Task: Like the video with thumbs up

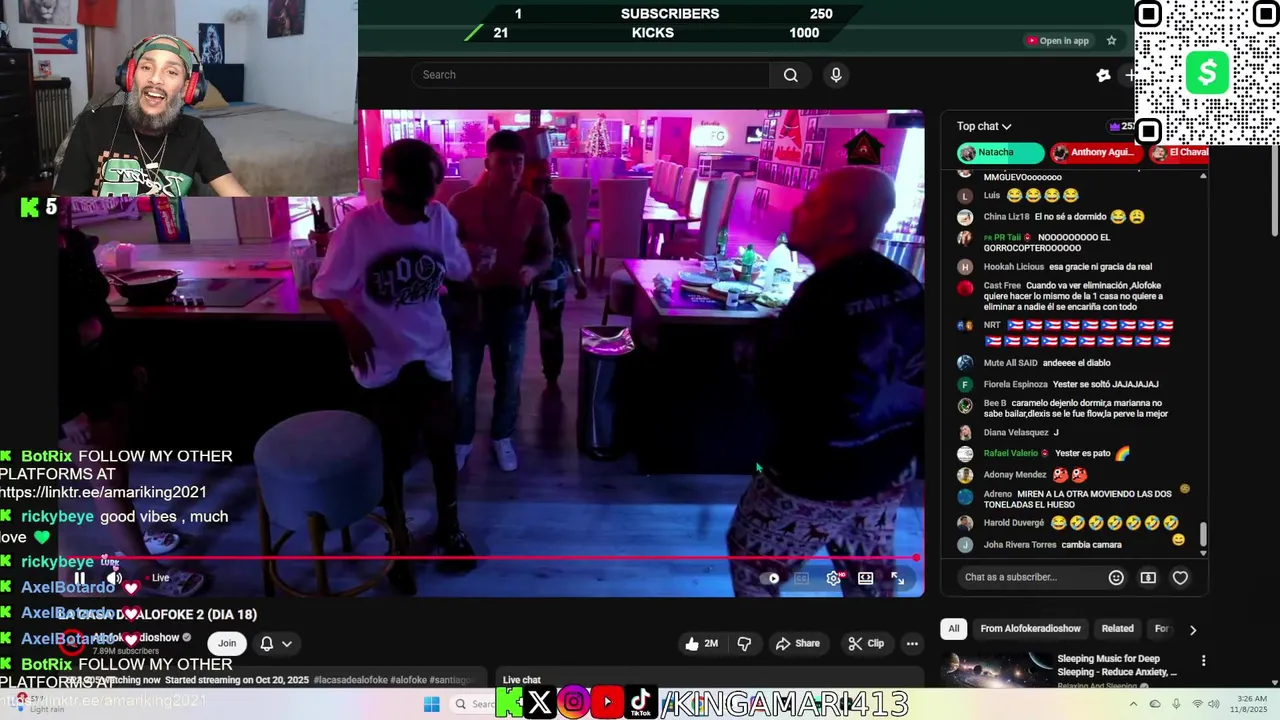Action: [x=701, y=644]
